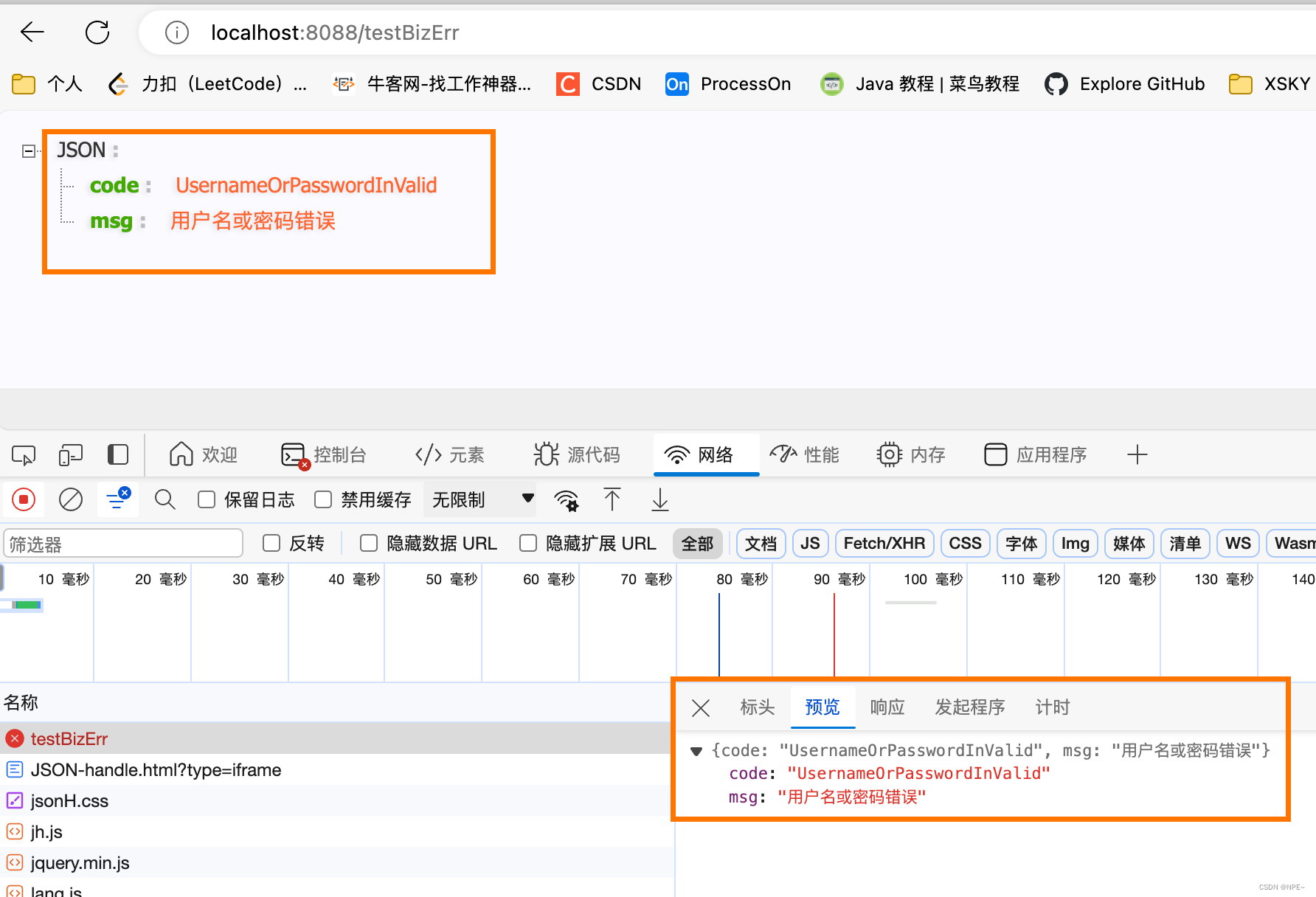Open the 发起程序 details tab
This screenshot has width=1316, height=897.
(970, 707)
